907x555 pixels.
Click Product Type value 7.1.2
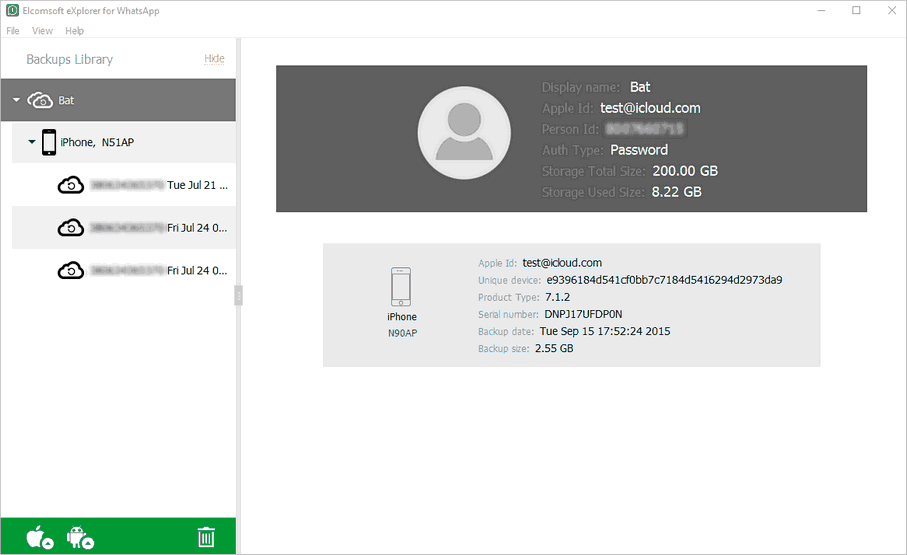point(558,297)
